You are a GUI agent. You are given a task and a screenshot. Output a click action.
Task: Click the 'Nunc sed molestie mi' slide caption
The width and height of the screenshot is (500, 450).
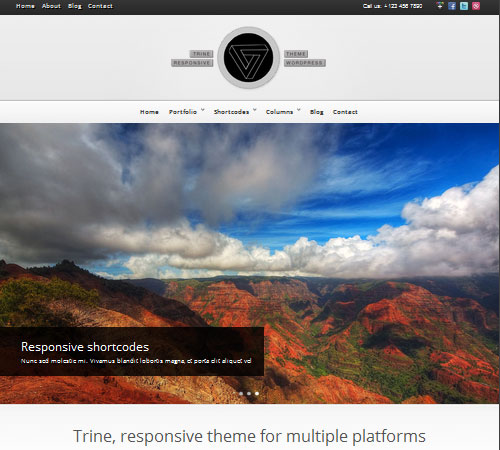coord(136,361)
